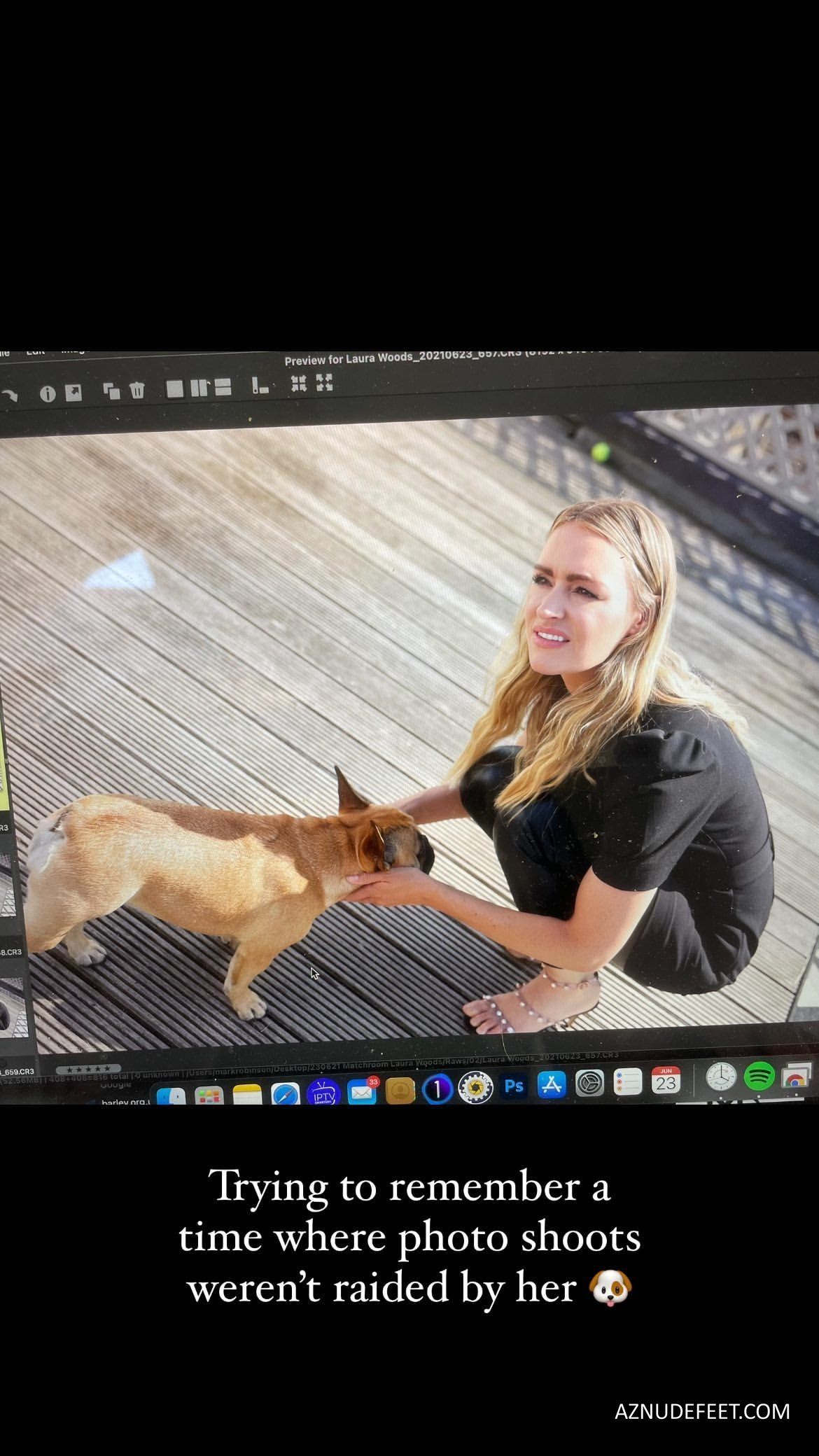Select stacked top-bottom preview layout

pyautogui.click(x=223, y=387)
